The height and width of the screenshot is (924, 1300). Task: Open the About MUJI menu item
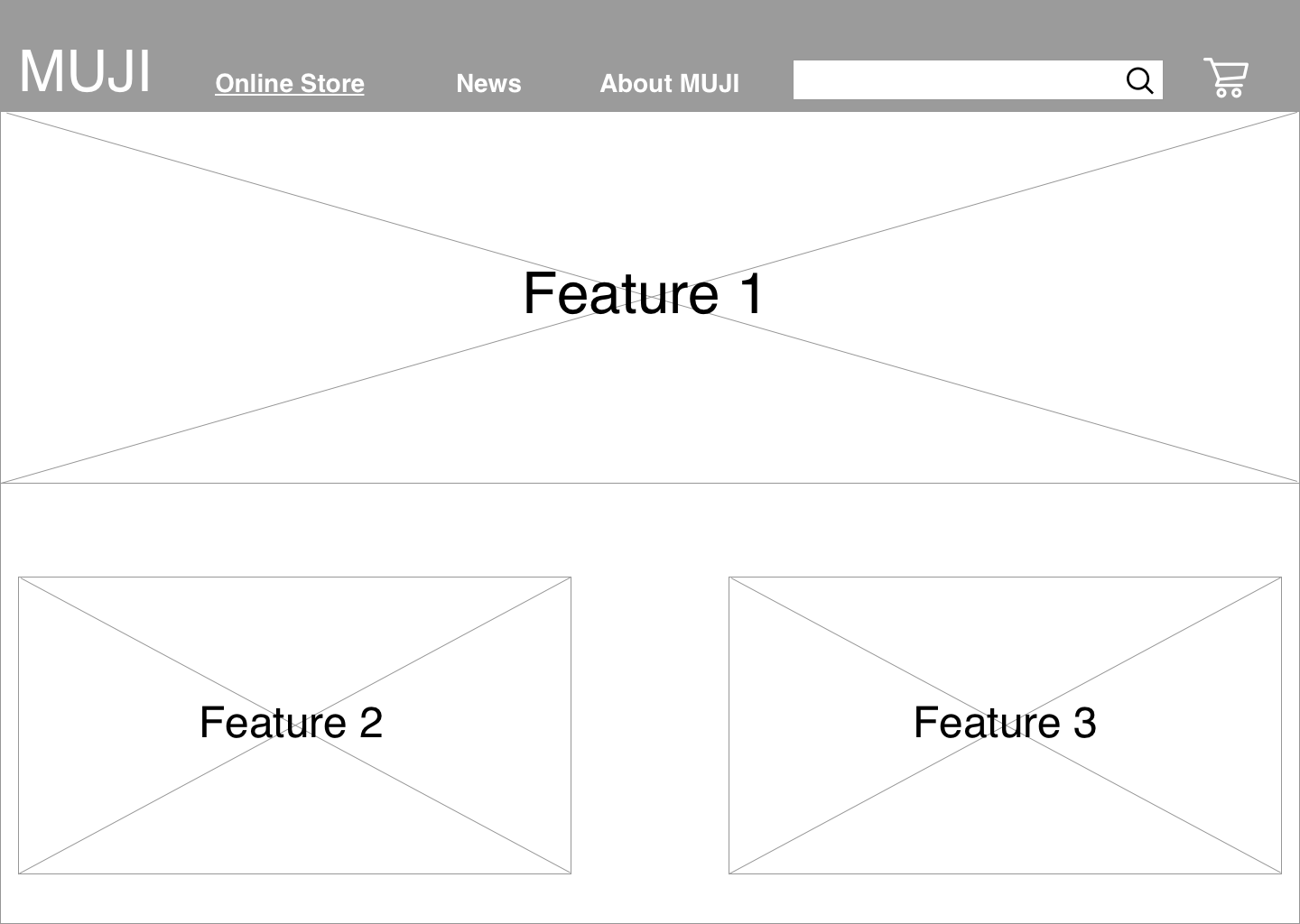tap(670, 83)
